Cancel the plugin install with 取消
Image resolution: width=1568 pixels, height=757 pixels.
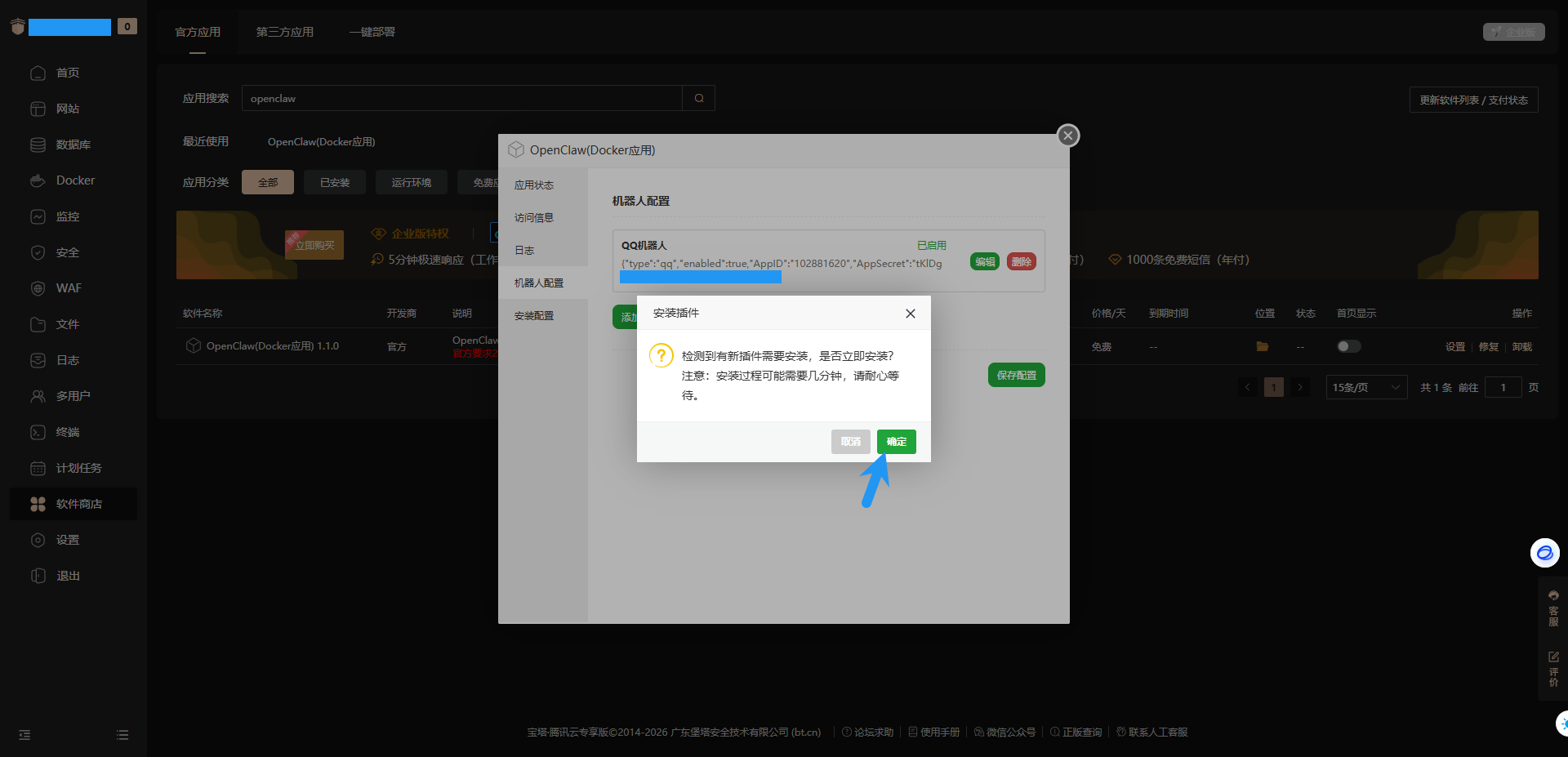850,442
